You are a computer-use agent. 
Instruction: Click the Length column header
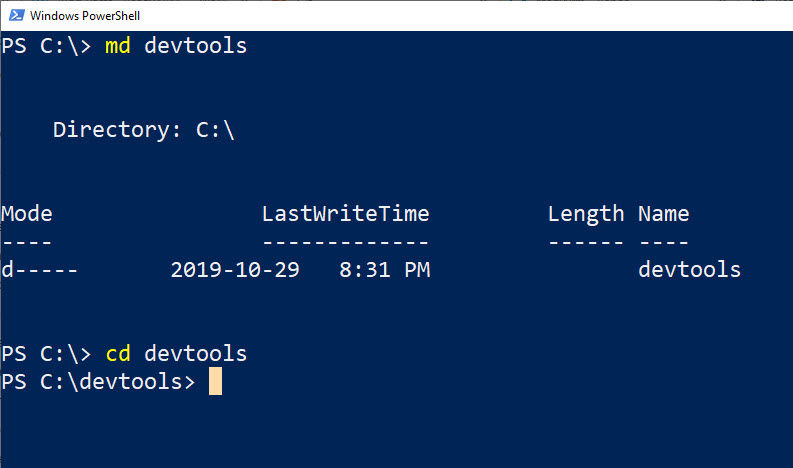tap(585, 213)
